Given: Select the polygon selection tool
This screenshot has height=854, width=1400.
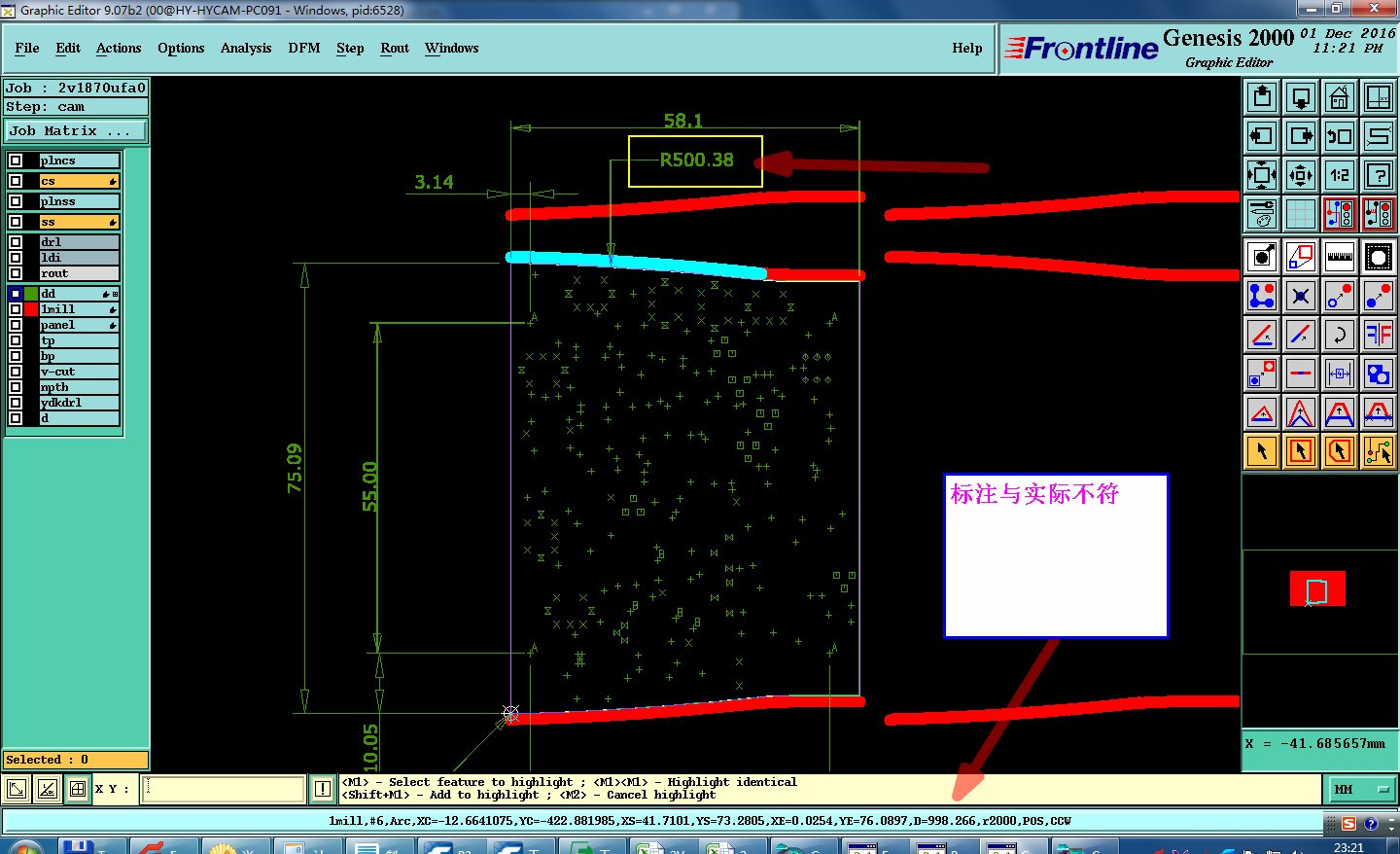Looking at the screenshot, I should pos(1340,451).
